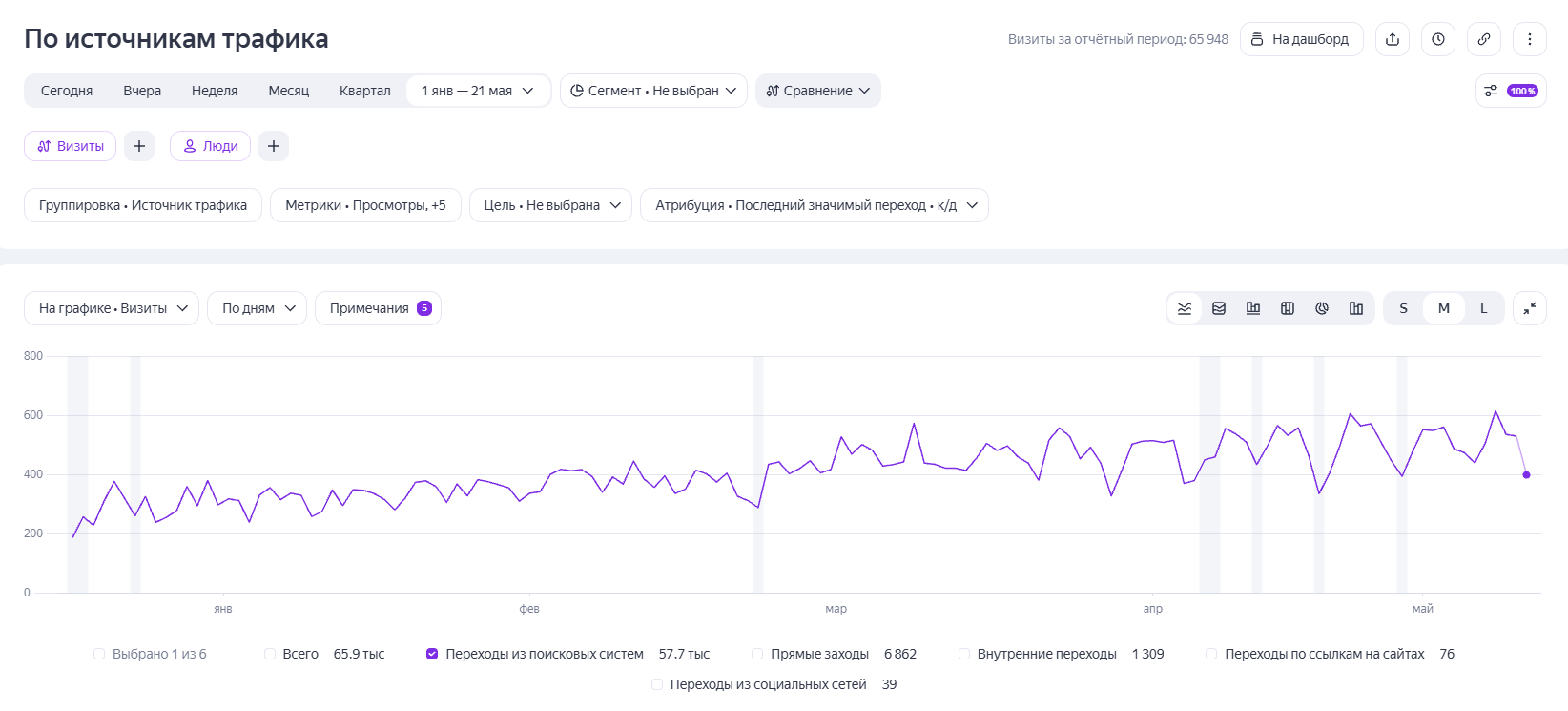The height and width of the screenshot is (711, 1568).
Task: Add segment with plus next to Визиты
Action: 139,146
